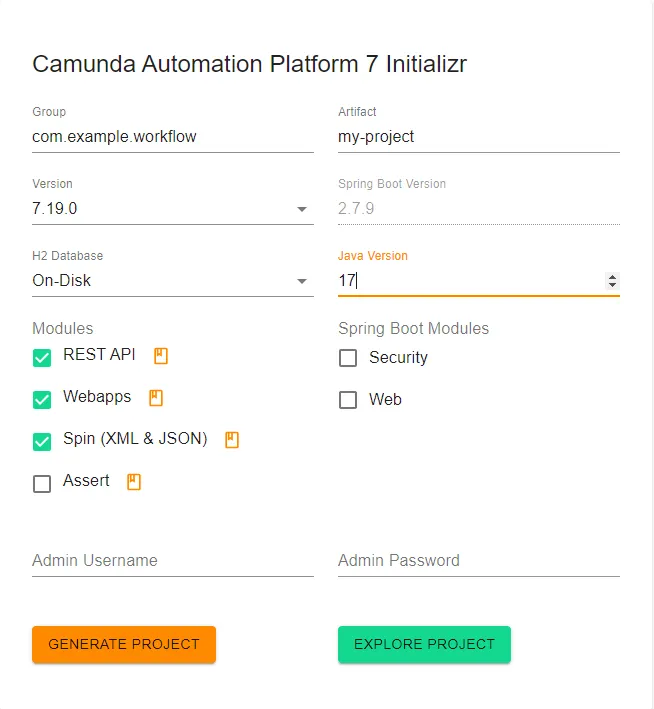Decrease Java Version with down arrow
This screenshot has height=709, width=654.
tap(612, 286)
